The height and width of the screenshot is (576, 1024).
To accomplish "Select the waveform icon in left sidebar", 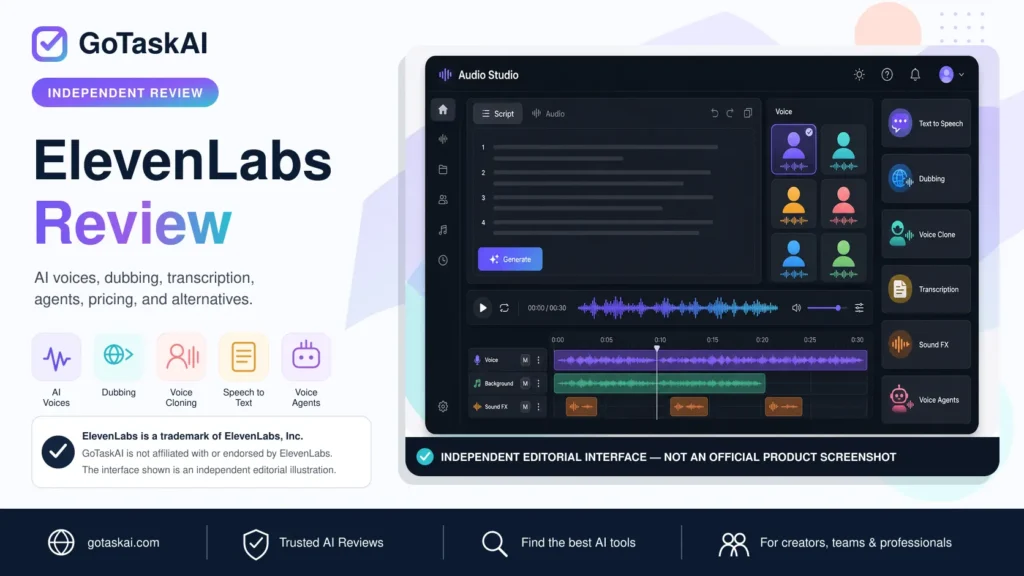I will [x=443, y=139].
